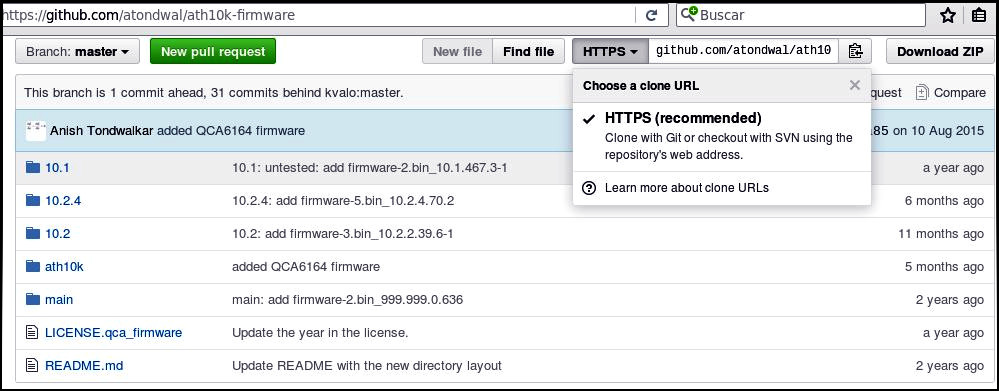Open the 10.2.4 folder link
The width and height of the screenshot is (999, 391).
click(x=63, y=201)
